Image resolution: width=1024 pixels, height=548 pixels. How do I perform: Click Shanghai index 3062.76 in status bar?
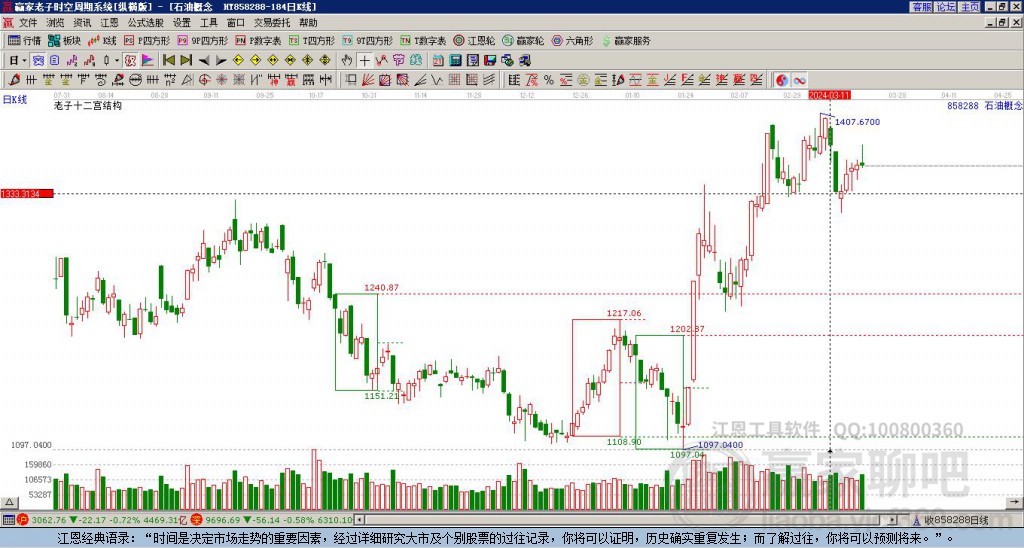(x=49, y=521)
